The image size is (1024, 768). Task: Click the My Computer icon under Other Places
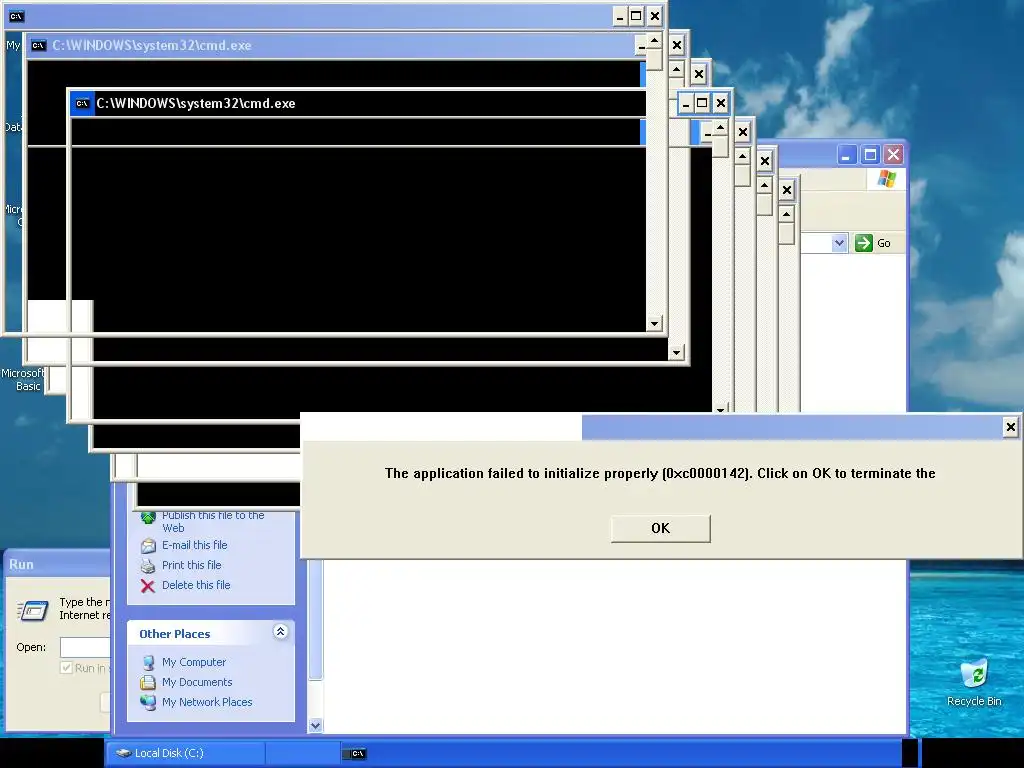(148, 662)
